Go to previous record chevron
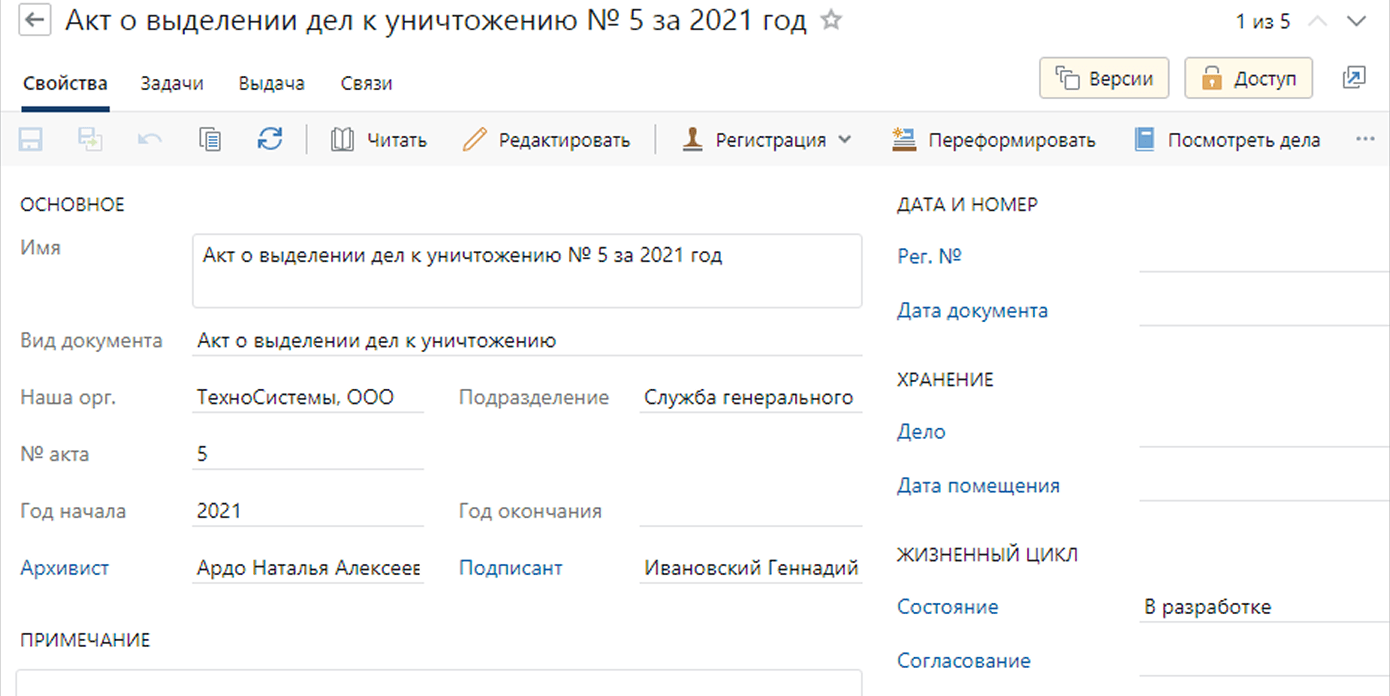 tap(1317, 22)
